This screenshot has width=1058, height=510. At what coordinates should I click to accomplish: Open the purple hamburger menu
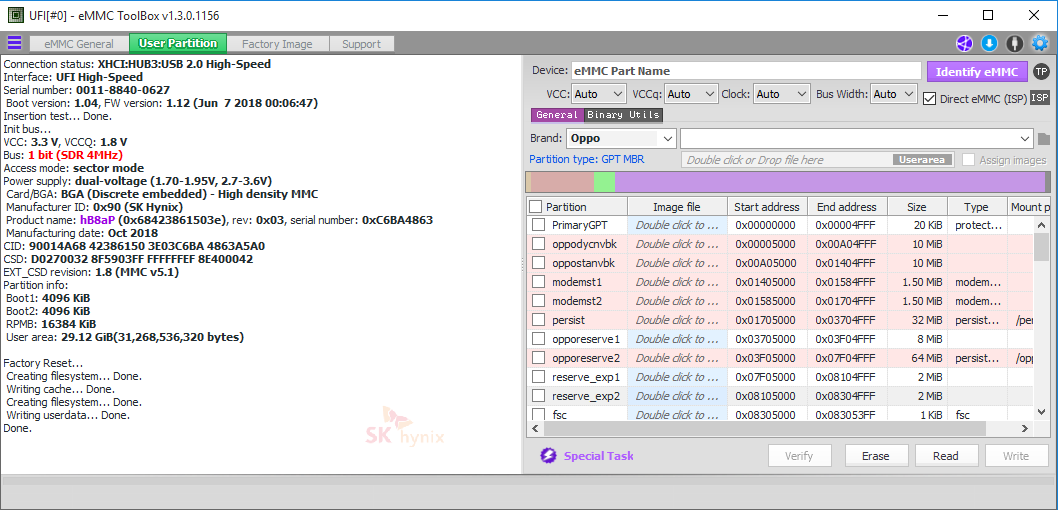[x=14, y=43]
